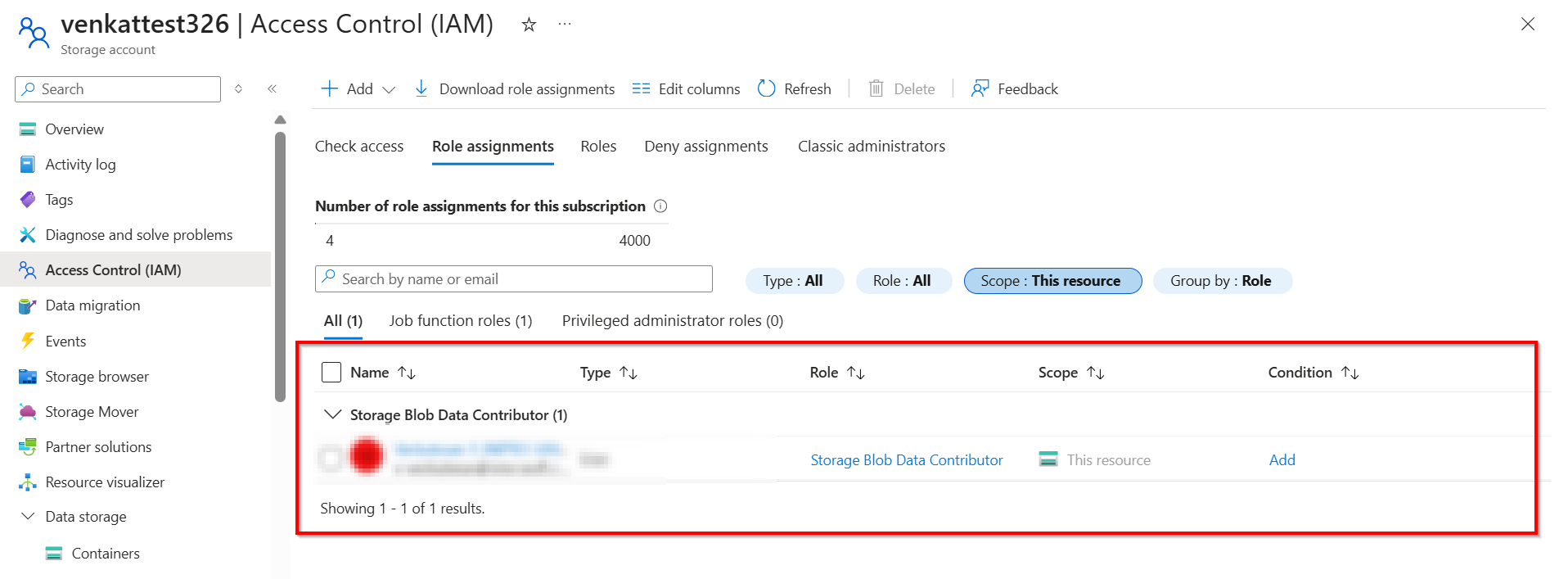Click Edit columns
The width and height of the screenshot is (1568, 579).
(x=686, y=88)
